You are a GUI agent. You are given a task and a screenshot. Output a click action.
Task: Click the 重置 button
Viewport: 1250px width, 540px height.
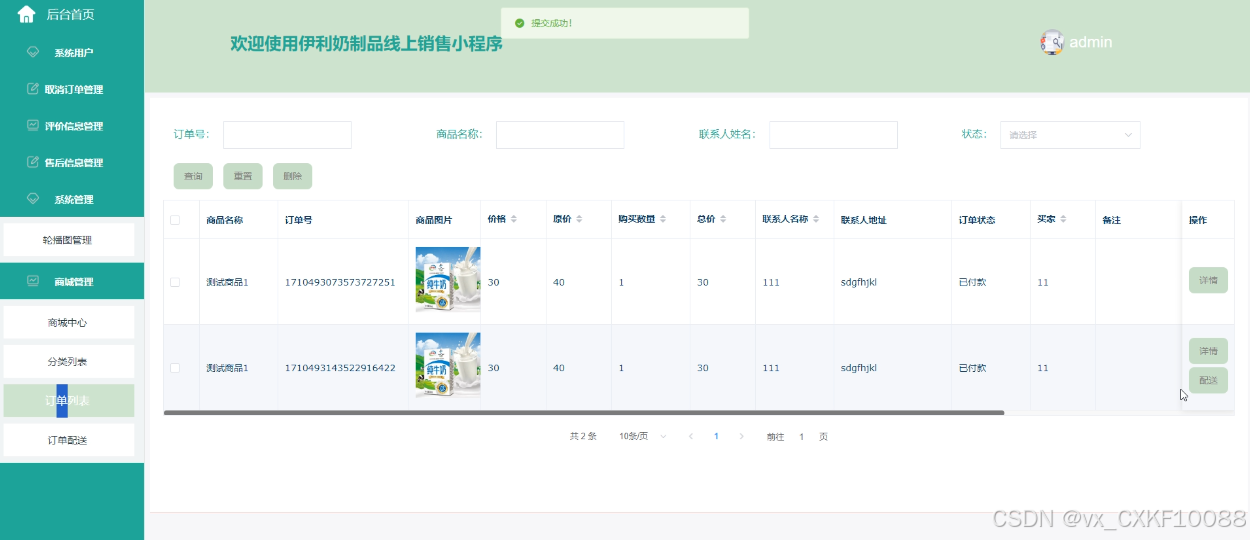coord(243,176)
